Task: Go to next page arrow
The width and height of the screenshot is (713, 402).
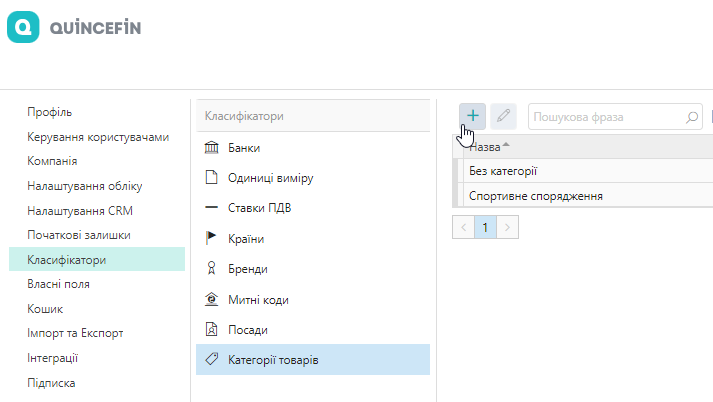Action: [x=508, y=227]
